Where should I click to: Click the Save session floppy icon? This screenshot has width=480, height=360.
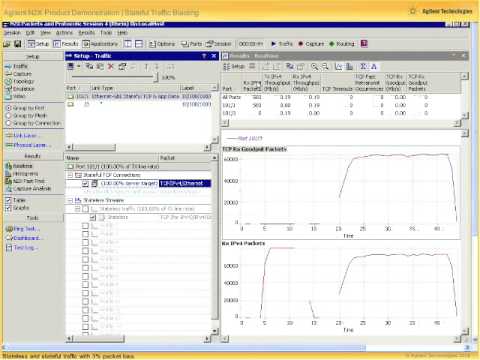(17, 44)
